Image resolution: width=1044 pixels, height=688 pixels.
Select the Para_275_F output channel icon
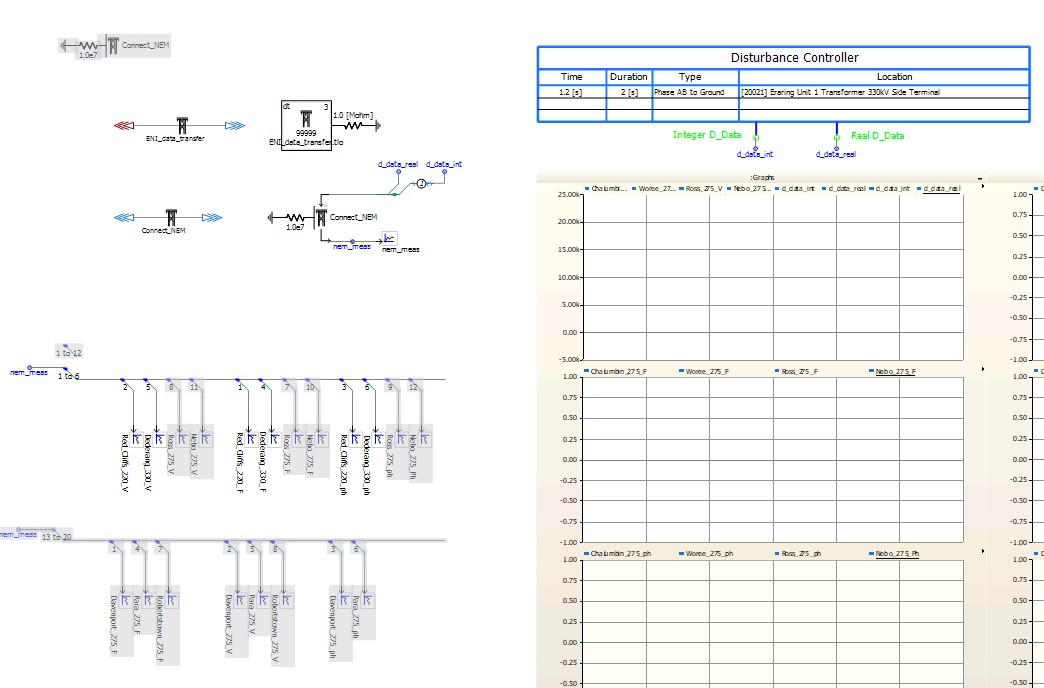click(148, 600)
